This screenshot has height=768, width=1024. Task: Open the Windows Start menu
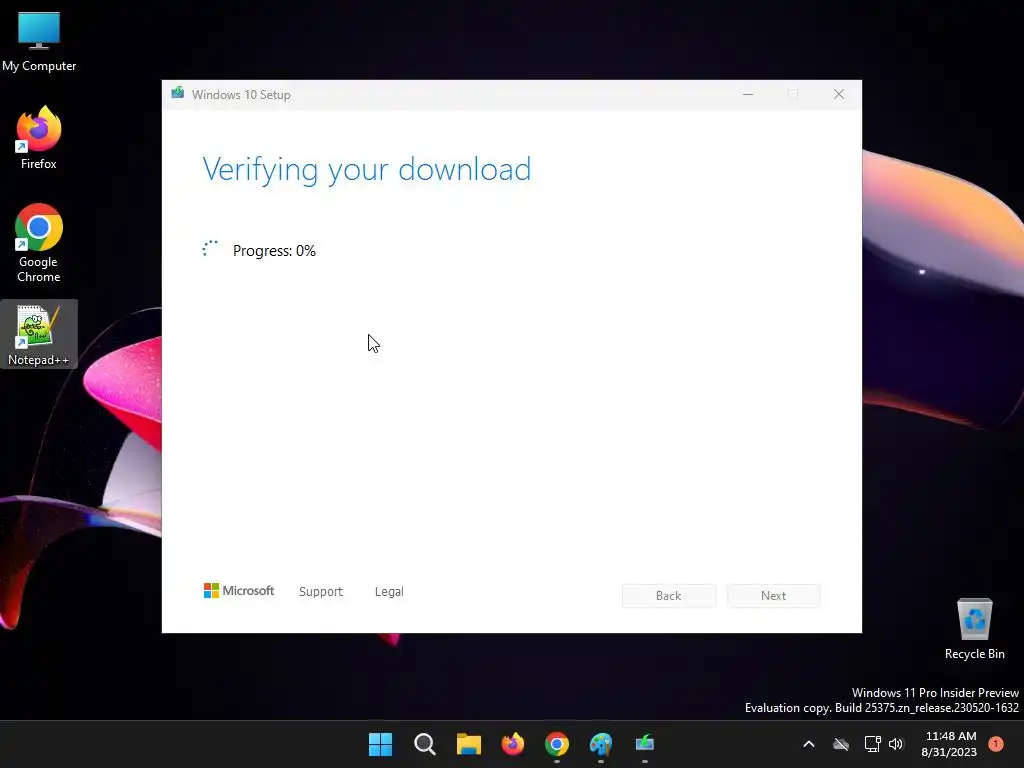pos(380,744)
